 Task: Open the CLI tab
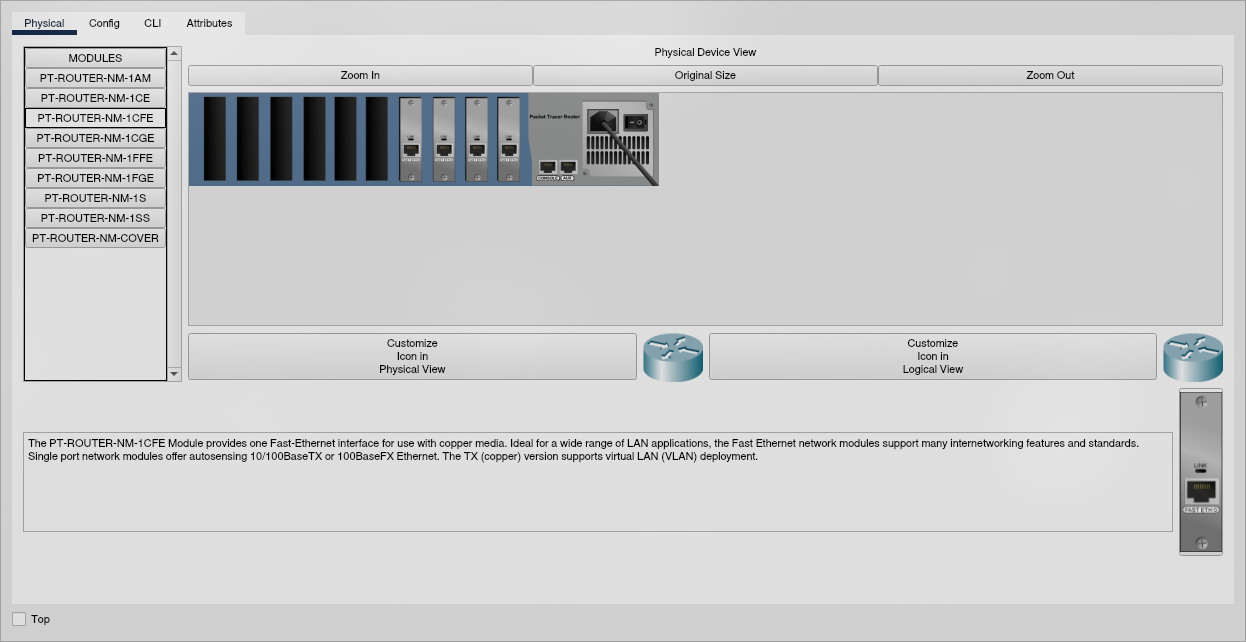[152, 23]
